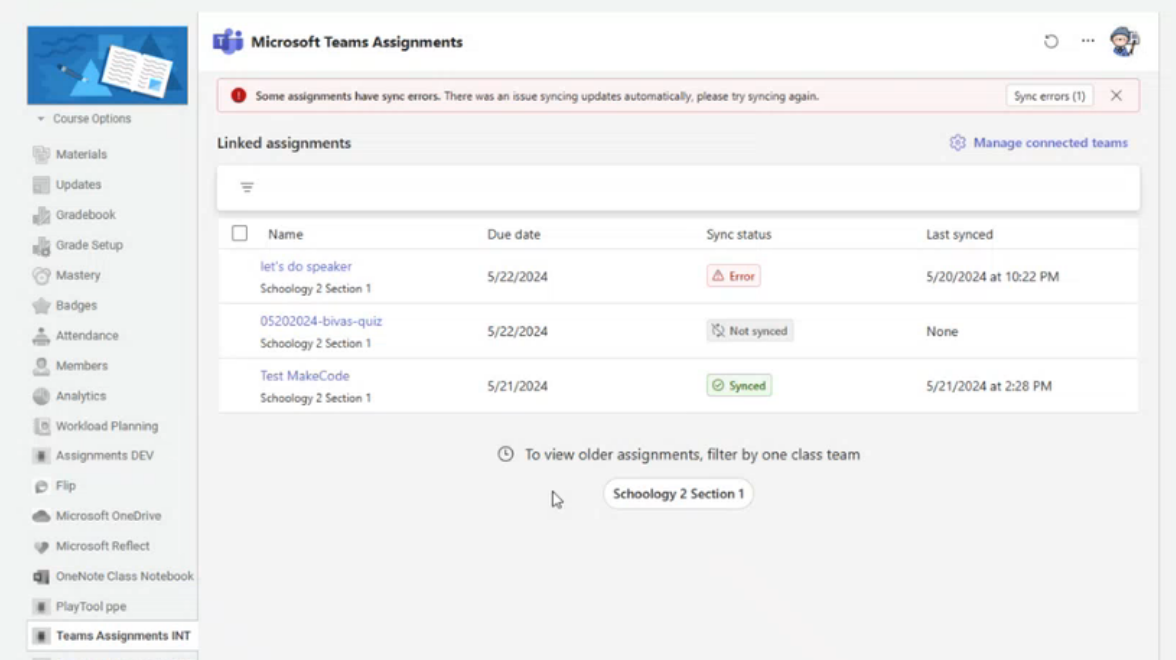Click the 5/21/2024 at 2:28 PM cell
The width and height of the screenshot is (1176, 660).
click(988, 386)
